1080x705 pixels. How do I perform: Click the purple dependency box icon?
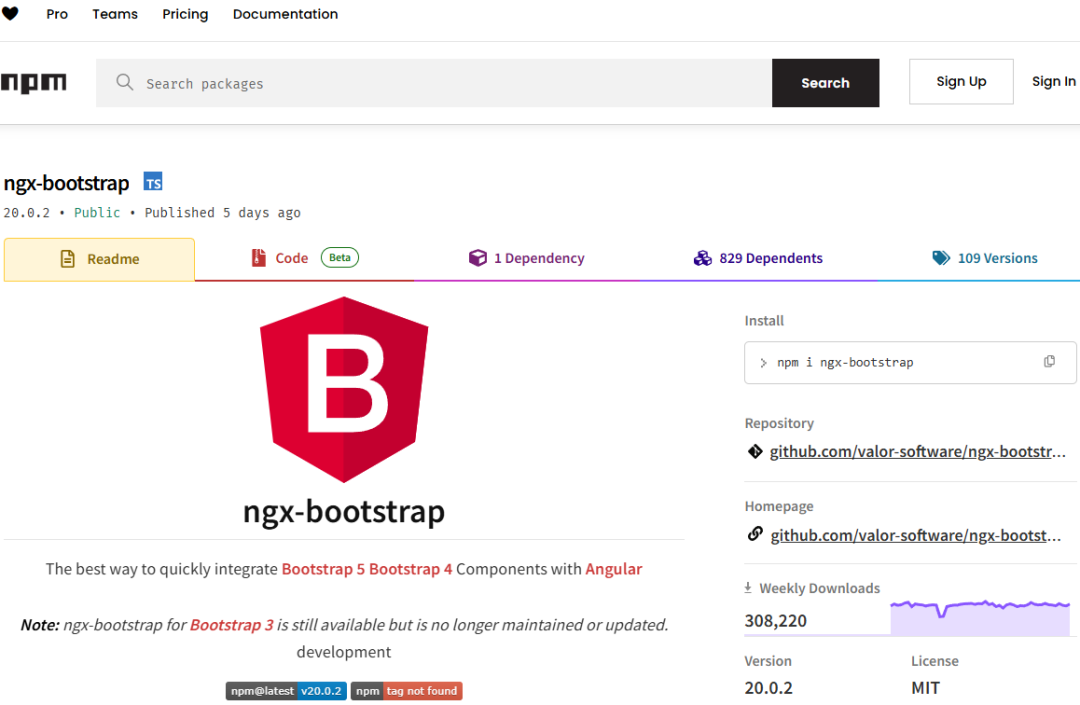477,257
